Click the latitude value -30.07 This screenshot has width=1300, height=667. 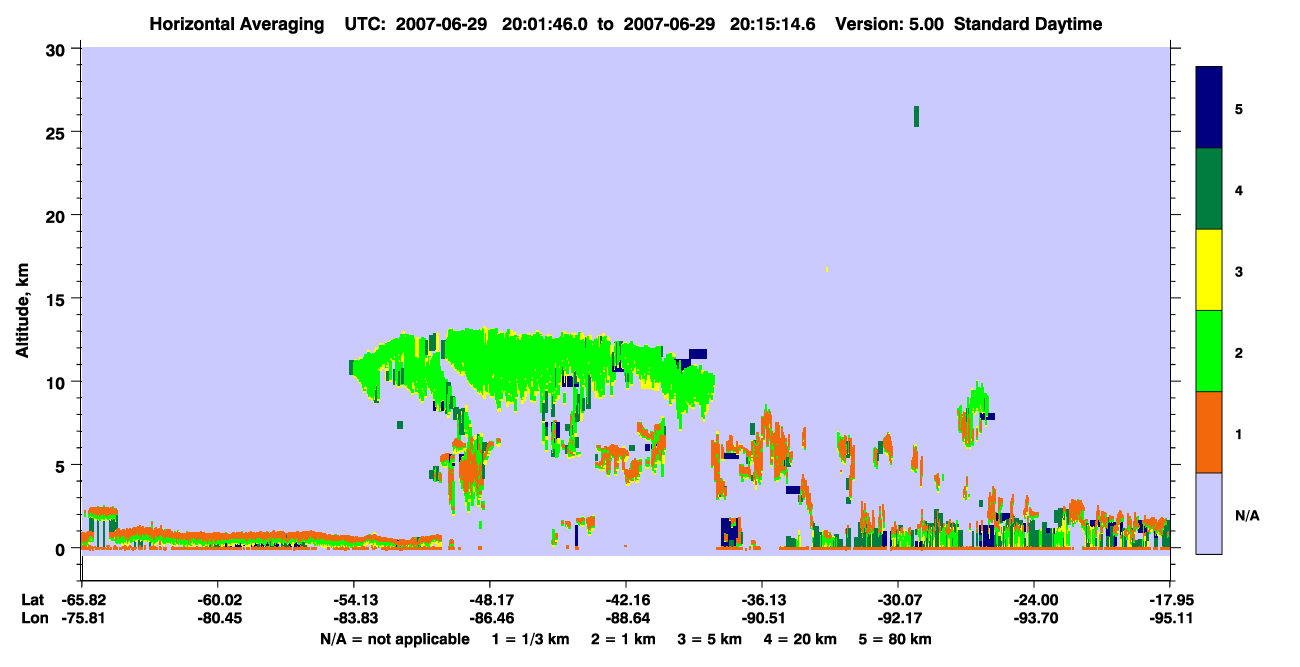pos(898,600)
